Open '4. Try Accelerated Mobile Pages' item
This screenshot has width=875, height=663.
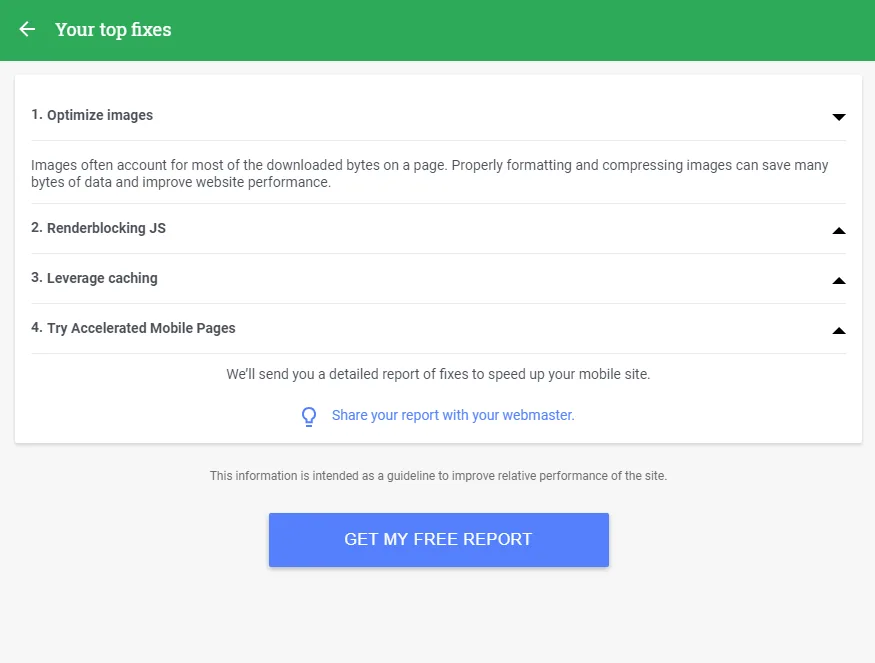pos(133,328)
